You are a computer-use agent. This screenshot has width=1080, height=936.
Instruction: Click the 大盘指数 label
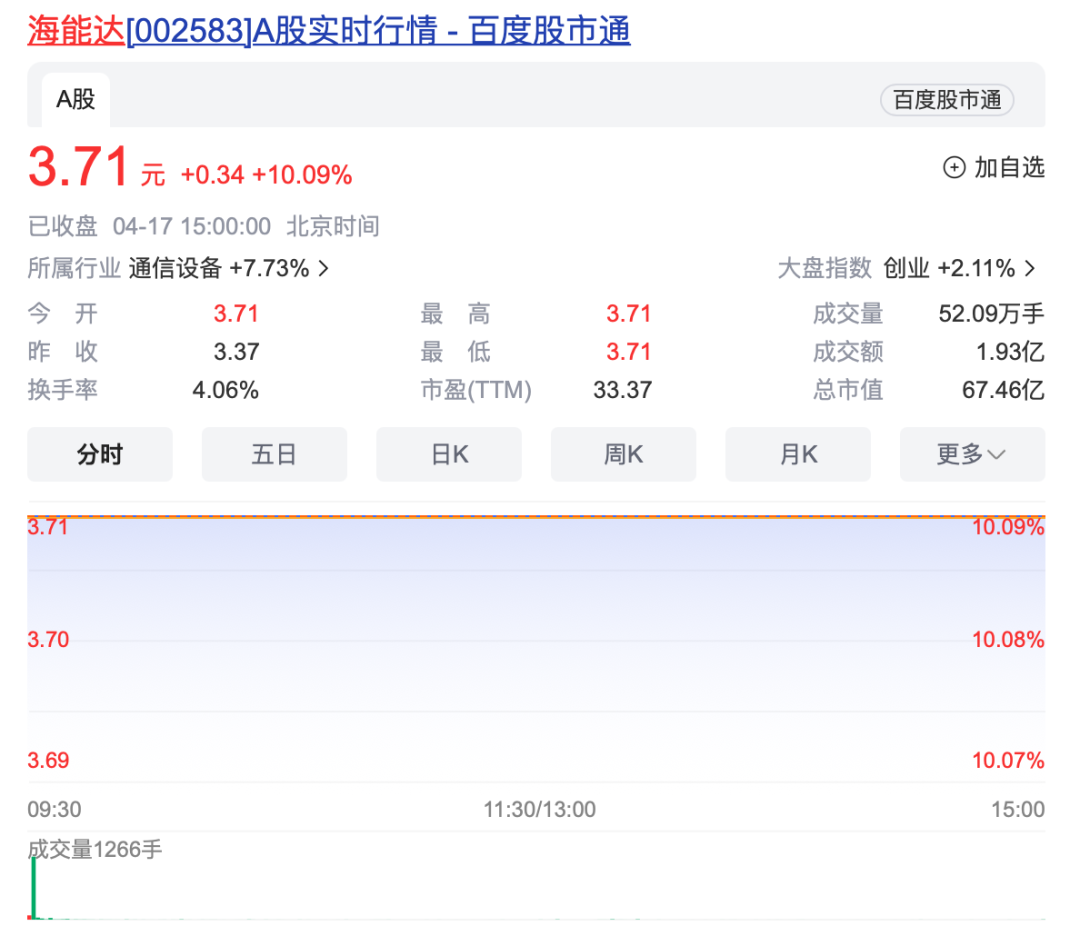pos(824,268)
